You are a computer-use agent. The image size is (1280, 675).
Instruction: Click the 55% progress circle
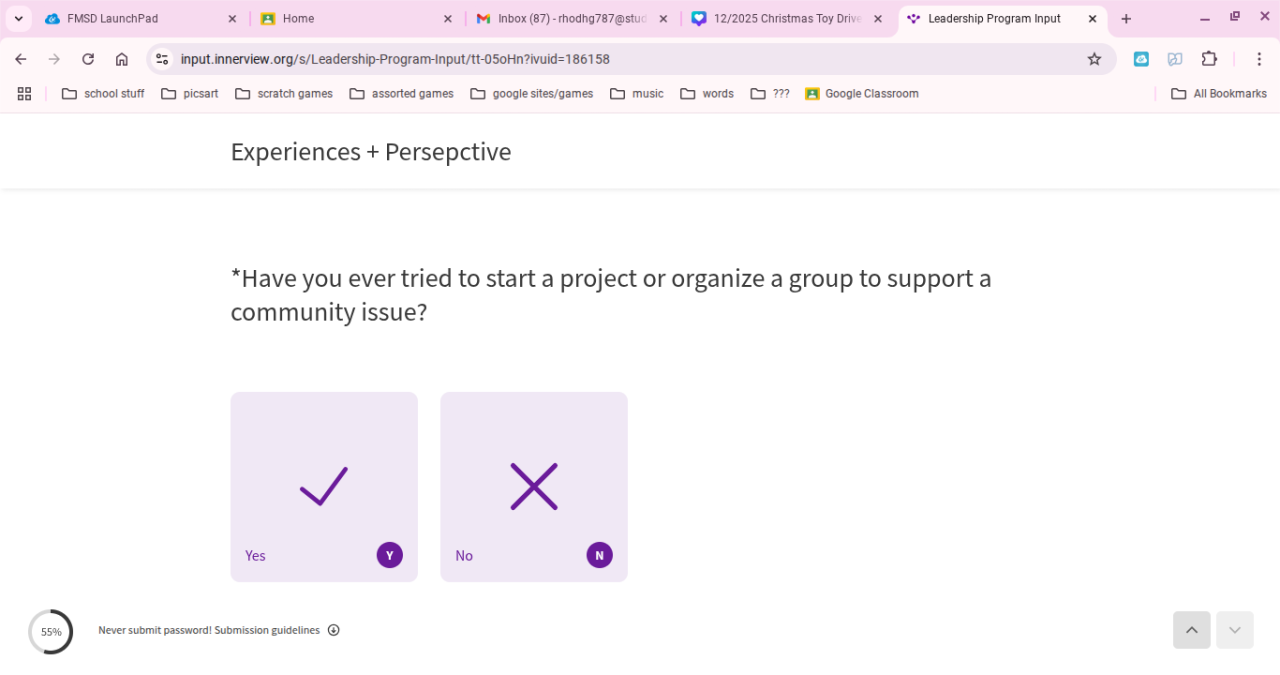click(50, 632)
